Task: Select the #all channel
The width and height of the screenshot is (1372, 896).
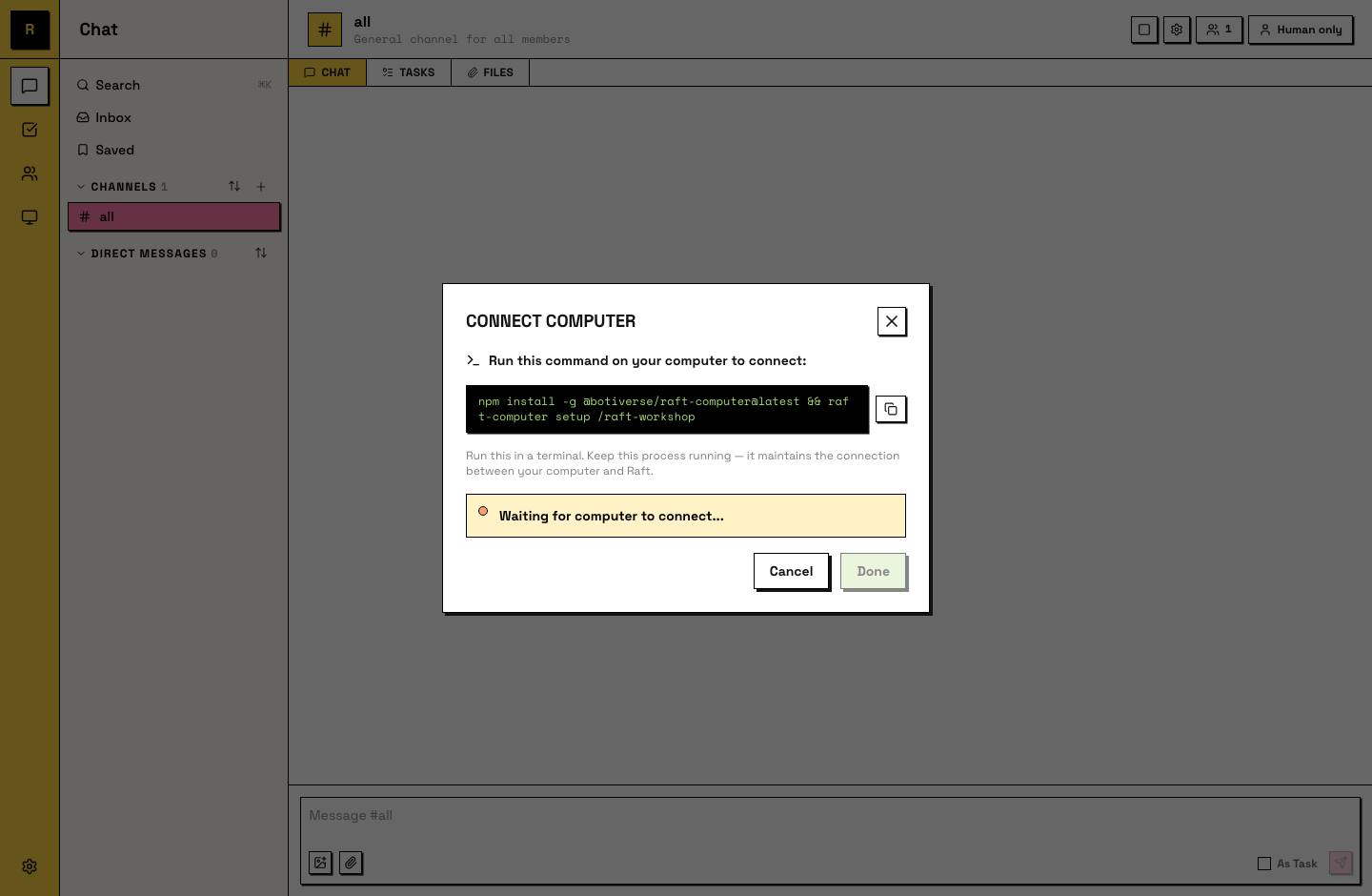Action: point(174,216)
